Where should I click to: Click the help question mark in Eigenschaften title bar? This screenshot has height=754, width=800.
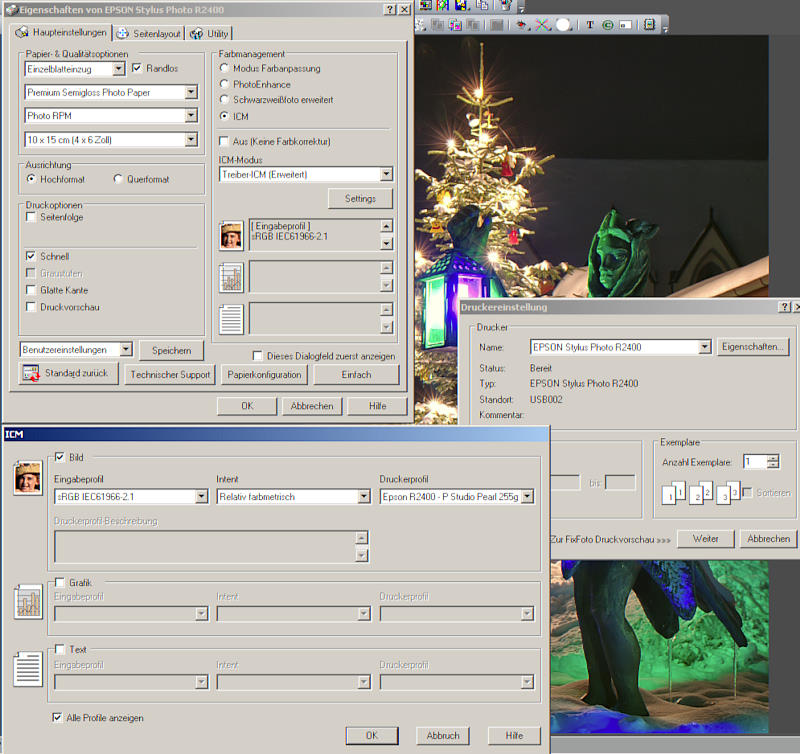[390, 9]
